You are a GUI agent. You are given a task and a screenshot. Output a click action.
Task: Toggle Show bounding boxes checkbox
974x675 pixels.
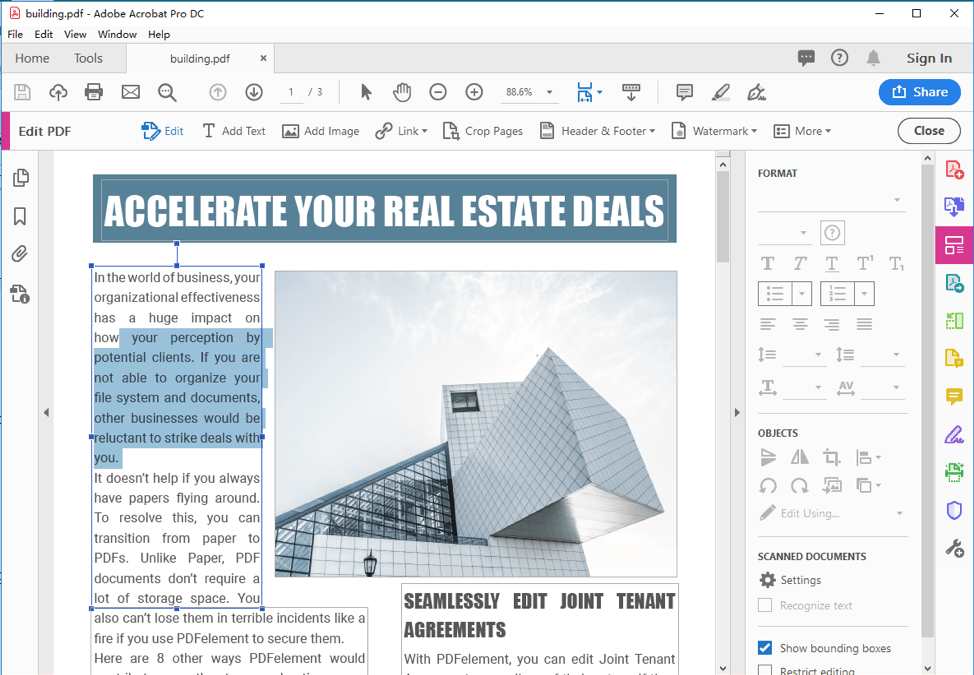click(765, 648)
